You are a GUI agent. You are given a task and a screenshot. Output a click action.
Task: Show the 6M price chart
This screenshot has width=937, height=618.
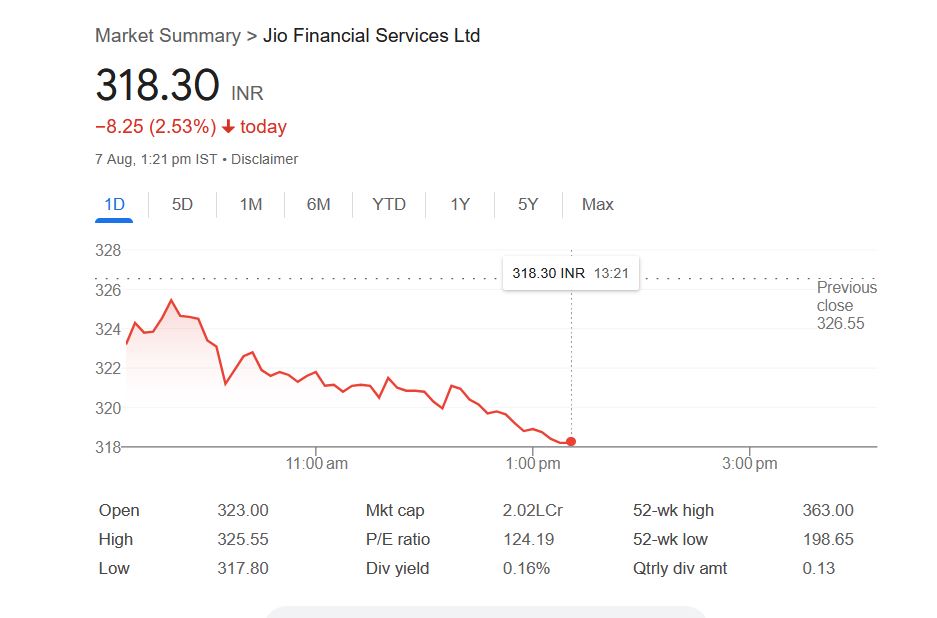pos(318,205)
